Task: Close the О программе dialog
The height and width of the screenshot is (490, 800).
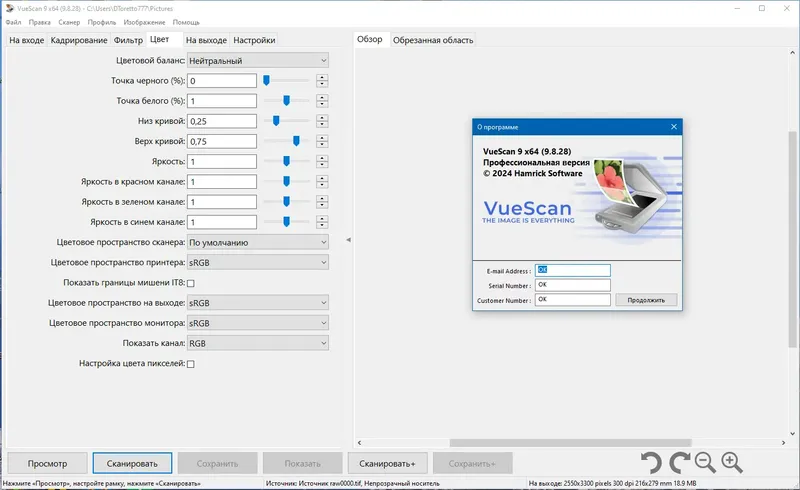Action: 673,127
